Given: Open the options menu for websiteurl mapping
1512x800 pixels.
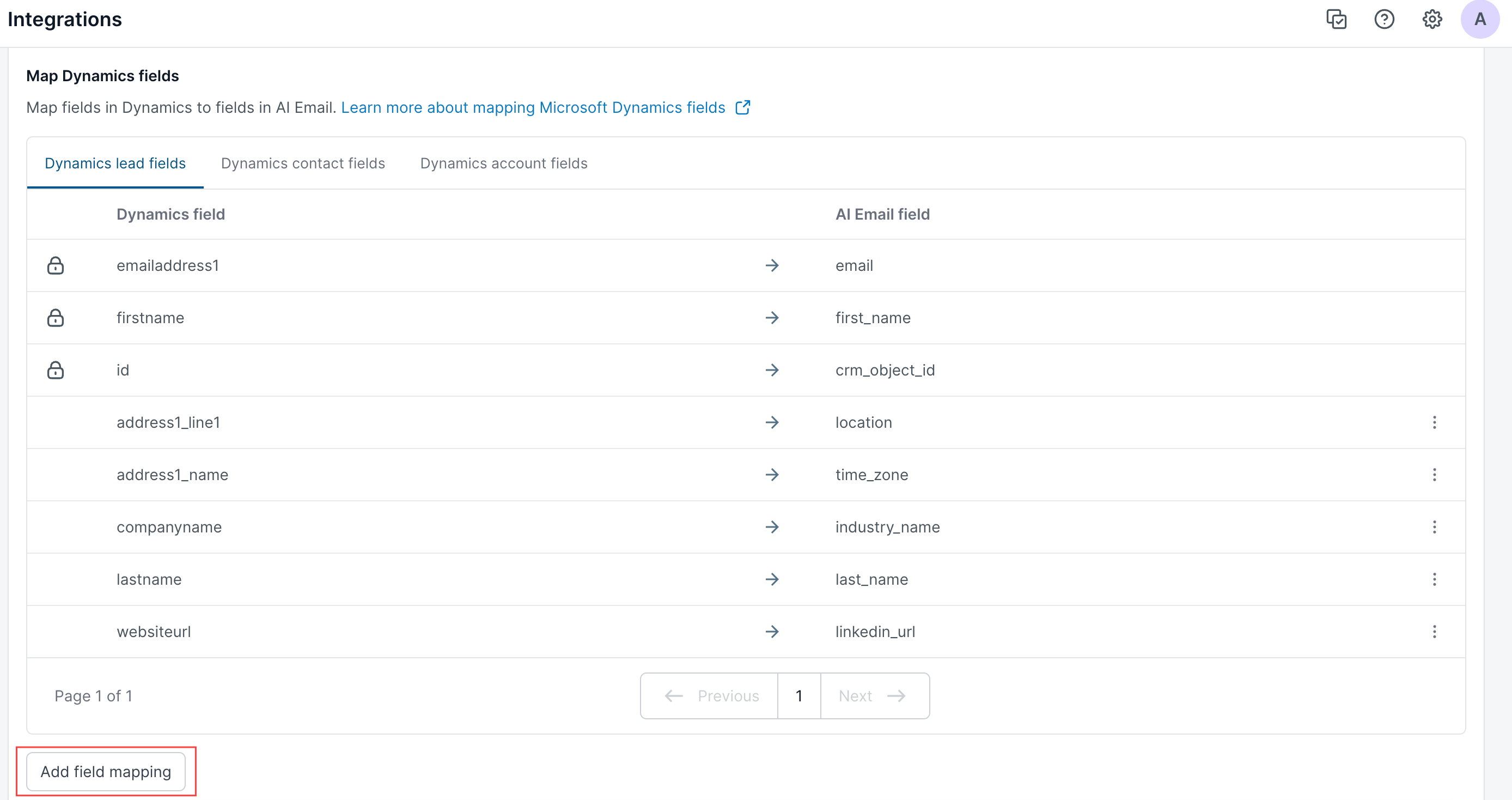Looking at the screenshot, I should pyautogui.click(x=1435, y=632).
